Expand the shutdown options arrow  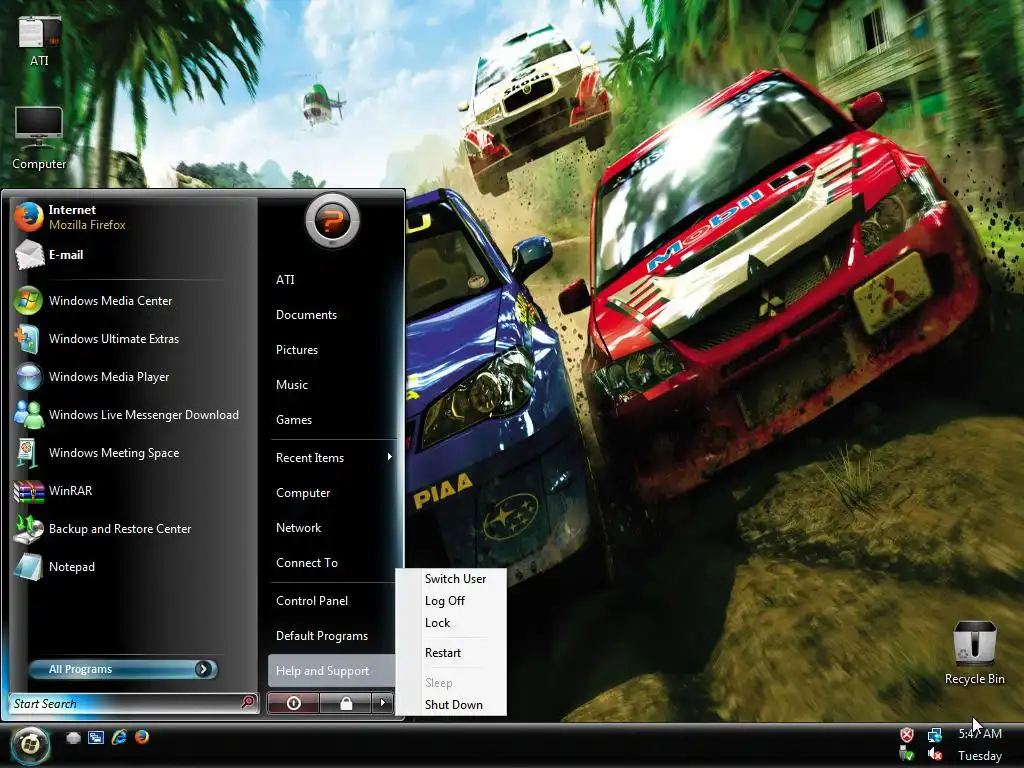(x=383, y=703)
